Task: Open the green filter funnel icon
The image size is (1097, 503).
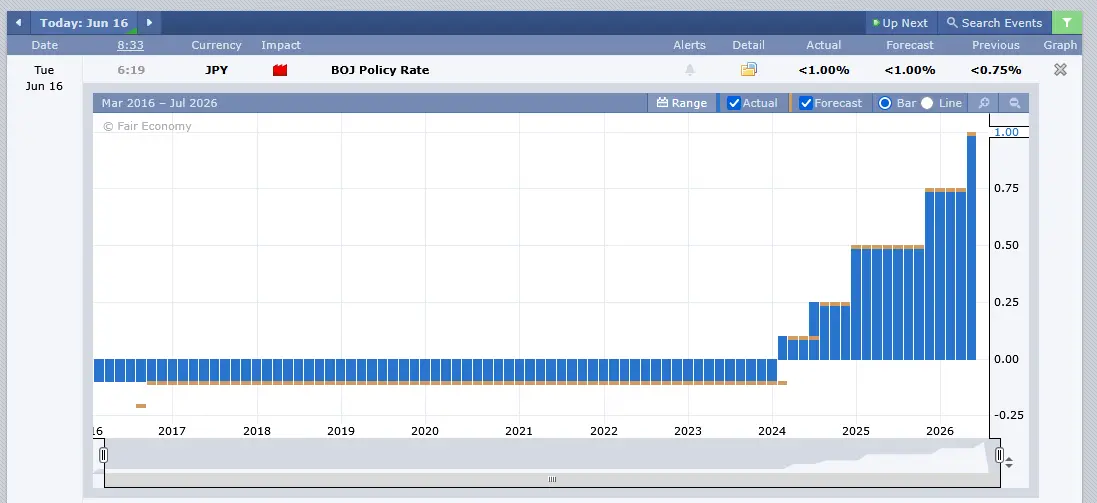Action: pyautogui.click(x=1066, y=22)
